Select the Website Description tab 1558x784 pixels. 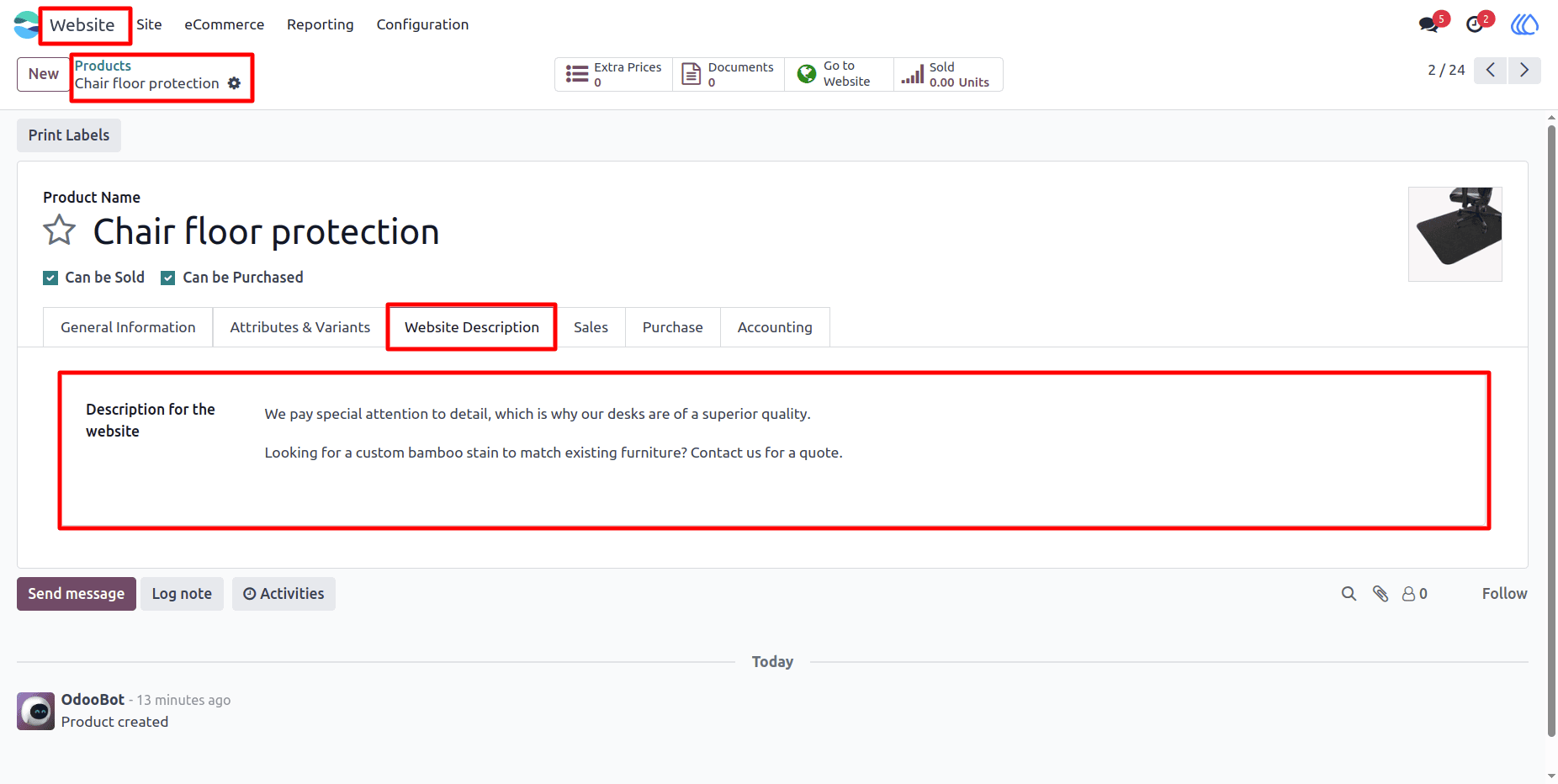point(472,327)
